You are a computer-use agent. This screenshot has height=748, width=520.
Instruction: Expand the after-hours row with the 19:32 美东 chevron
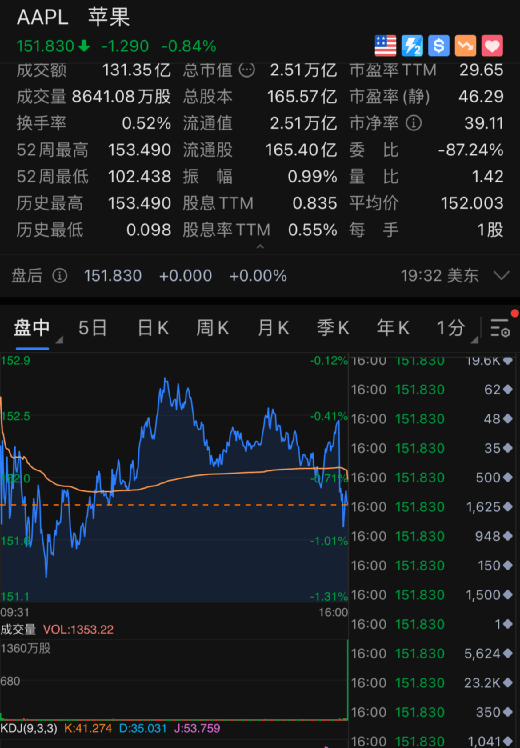click(502, 275)
